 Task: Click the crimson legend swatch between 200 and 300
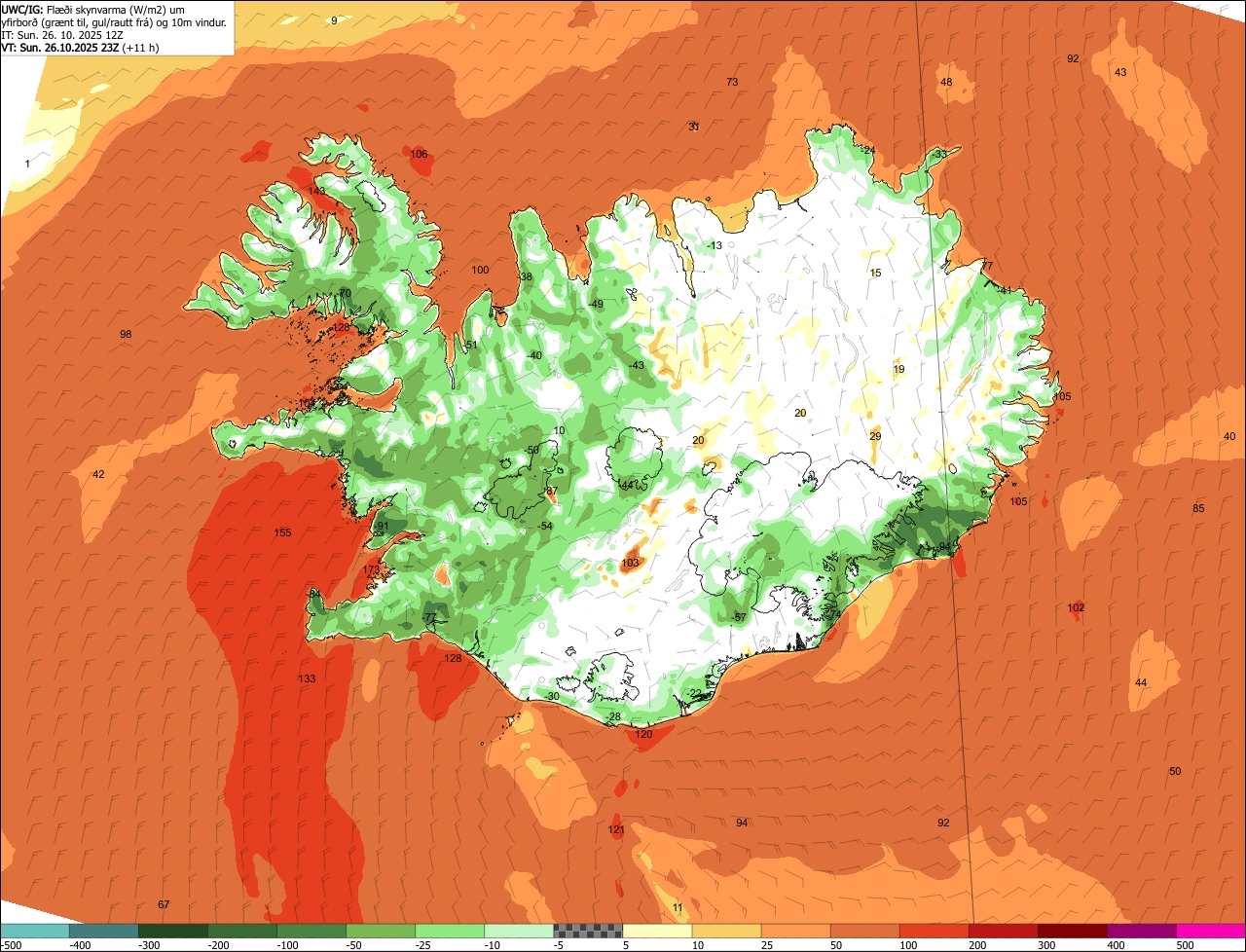tap(1005, 931)
